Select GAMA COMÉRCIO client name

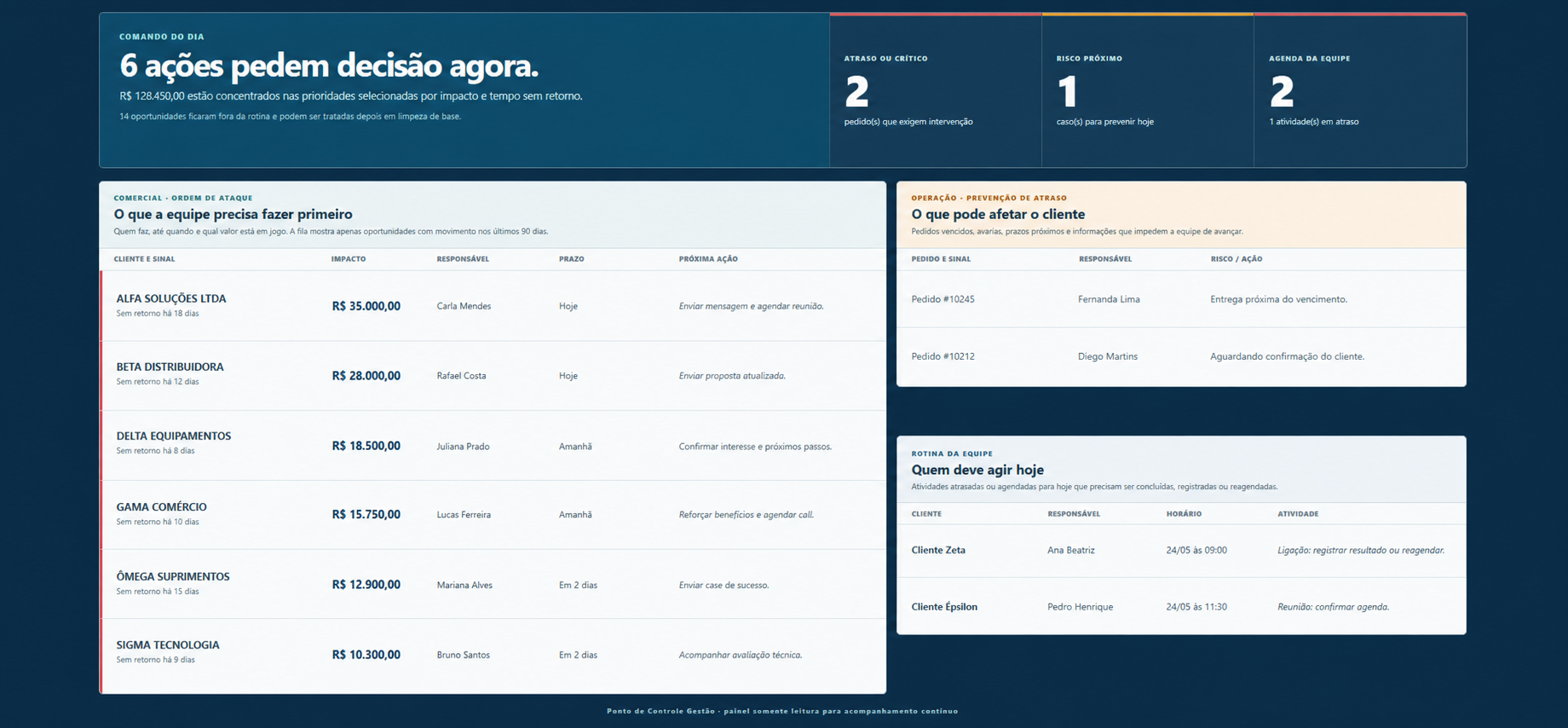click(x=161, y=506)
